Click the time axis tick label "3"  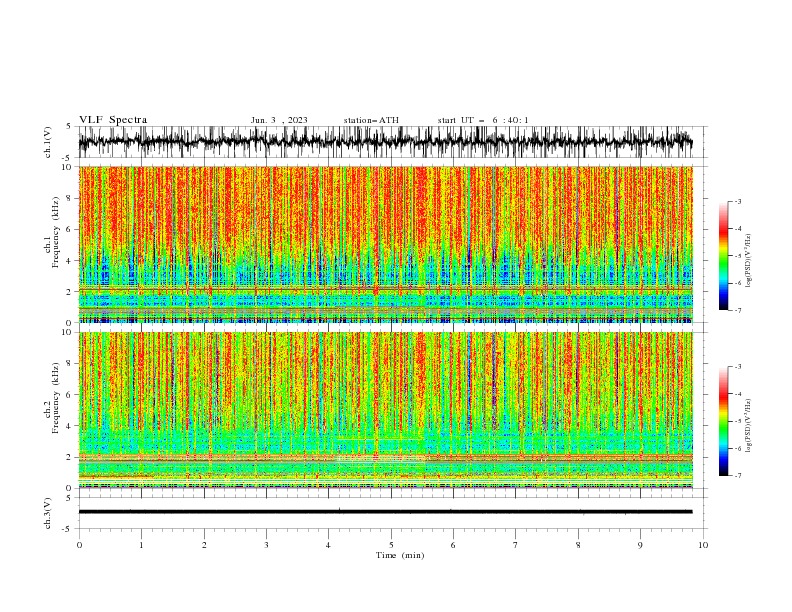[x=266, y=545]
